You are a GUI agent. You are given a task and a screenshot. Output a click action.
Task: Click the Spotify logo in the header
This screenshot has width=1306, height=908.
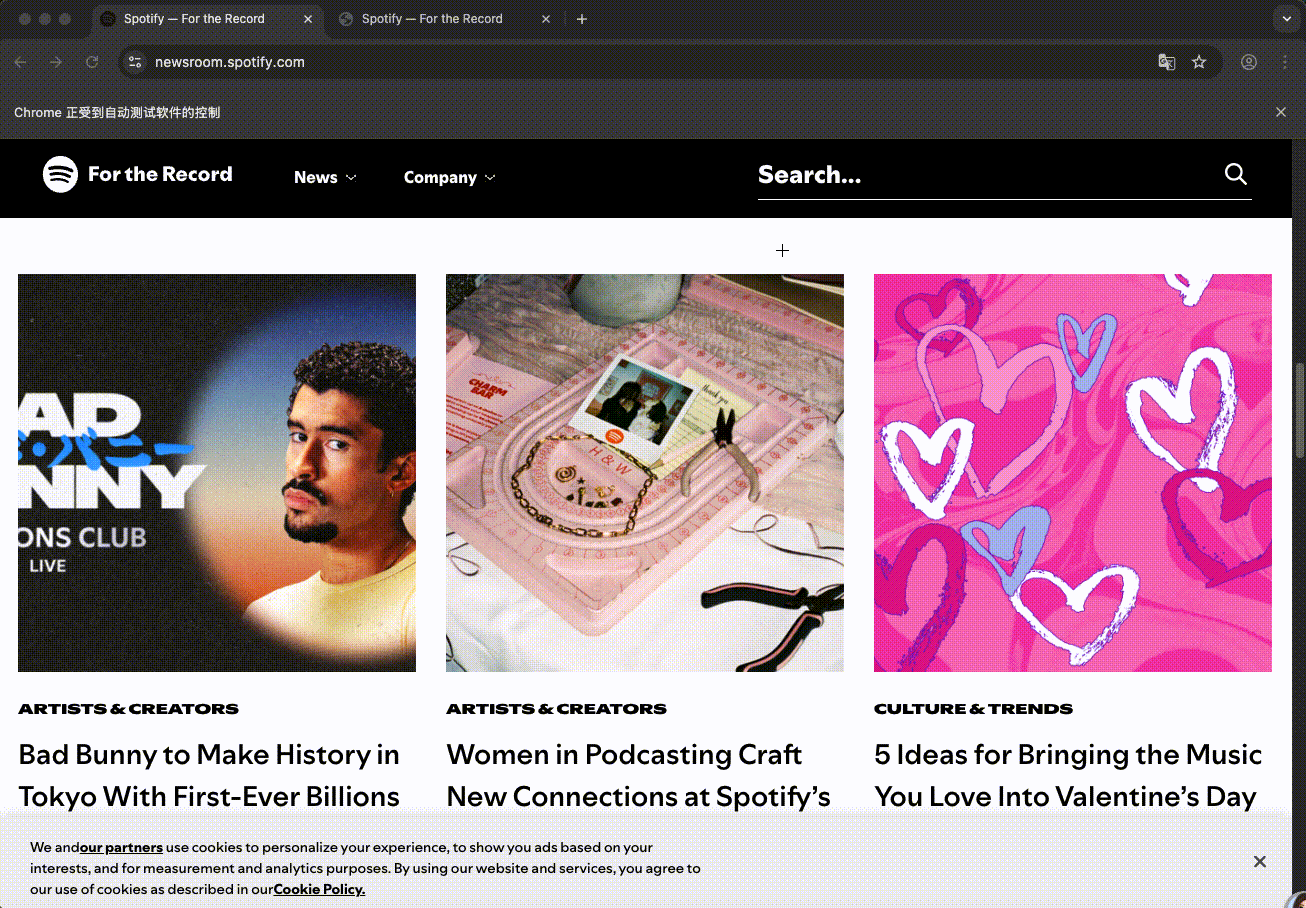61,175
